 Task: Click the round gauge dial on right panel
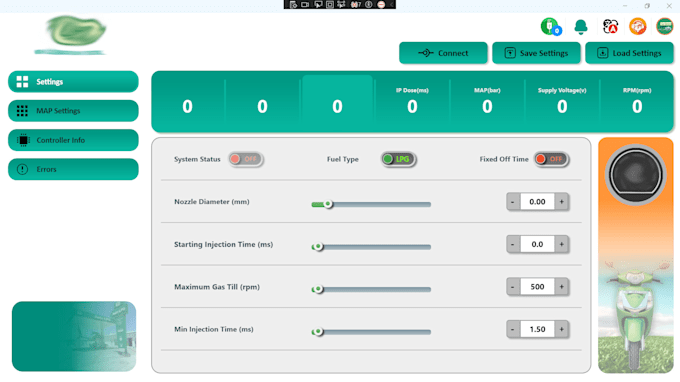click(635, 175)
